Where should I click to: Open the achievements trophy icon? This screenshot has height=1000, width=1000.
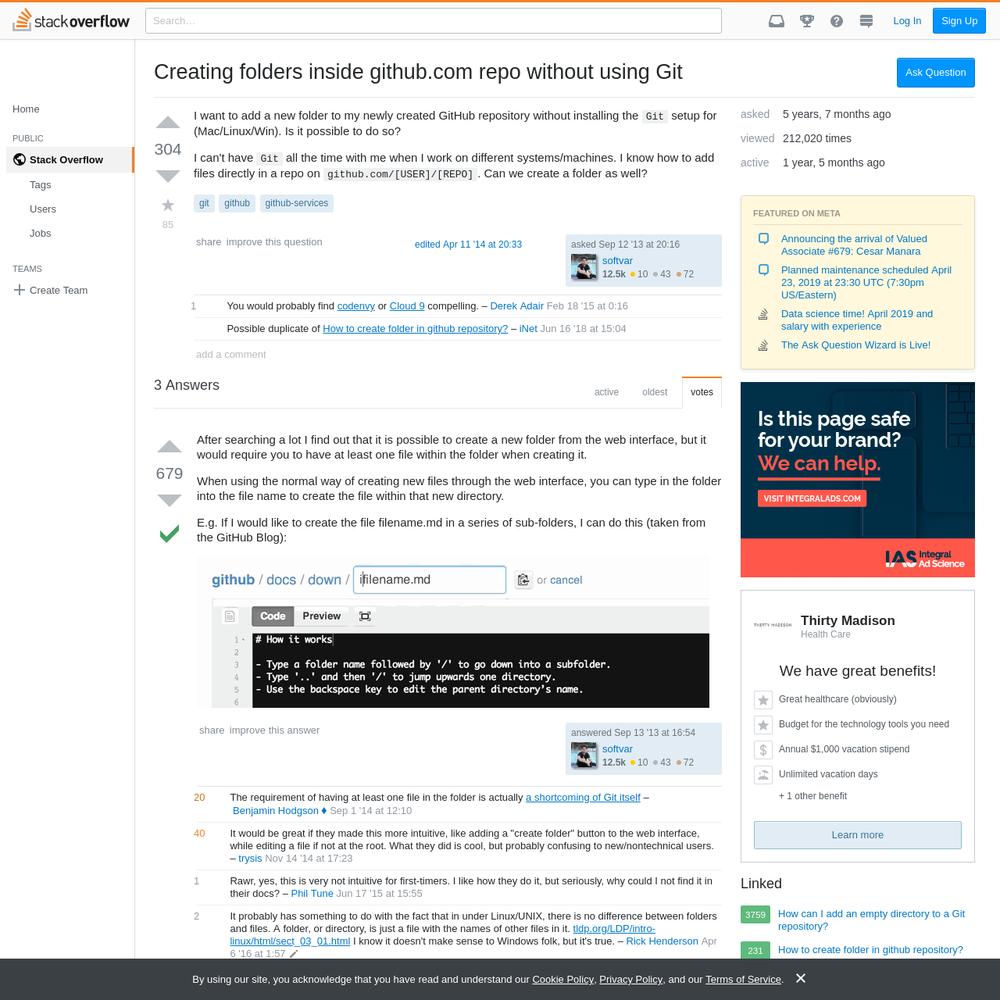(806, 21)
